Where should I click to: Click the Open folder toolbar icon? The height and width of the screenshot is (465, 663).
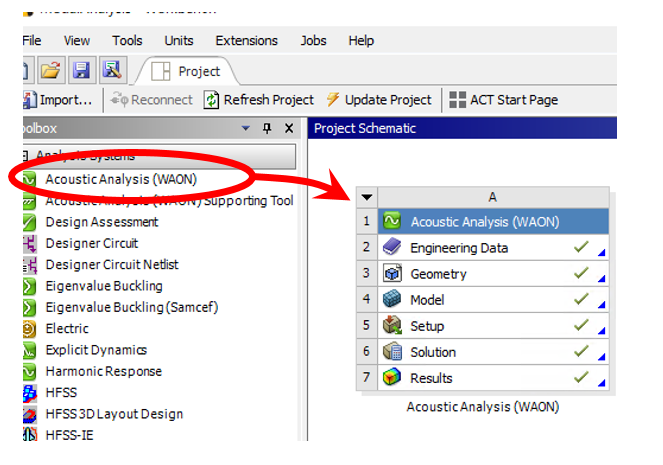pyautogui.click(x=51, y=70)
